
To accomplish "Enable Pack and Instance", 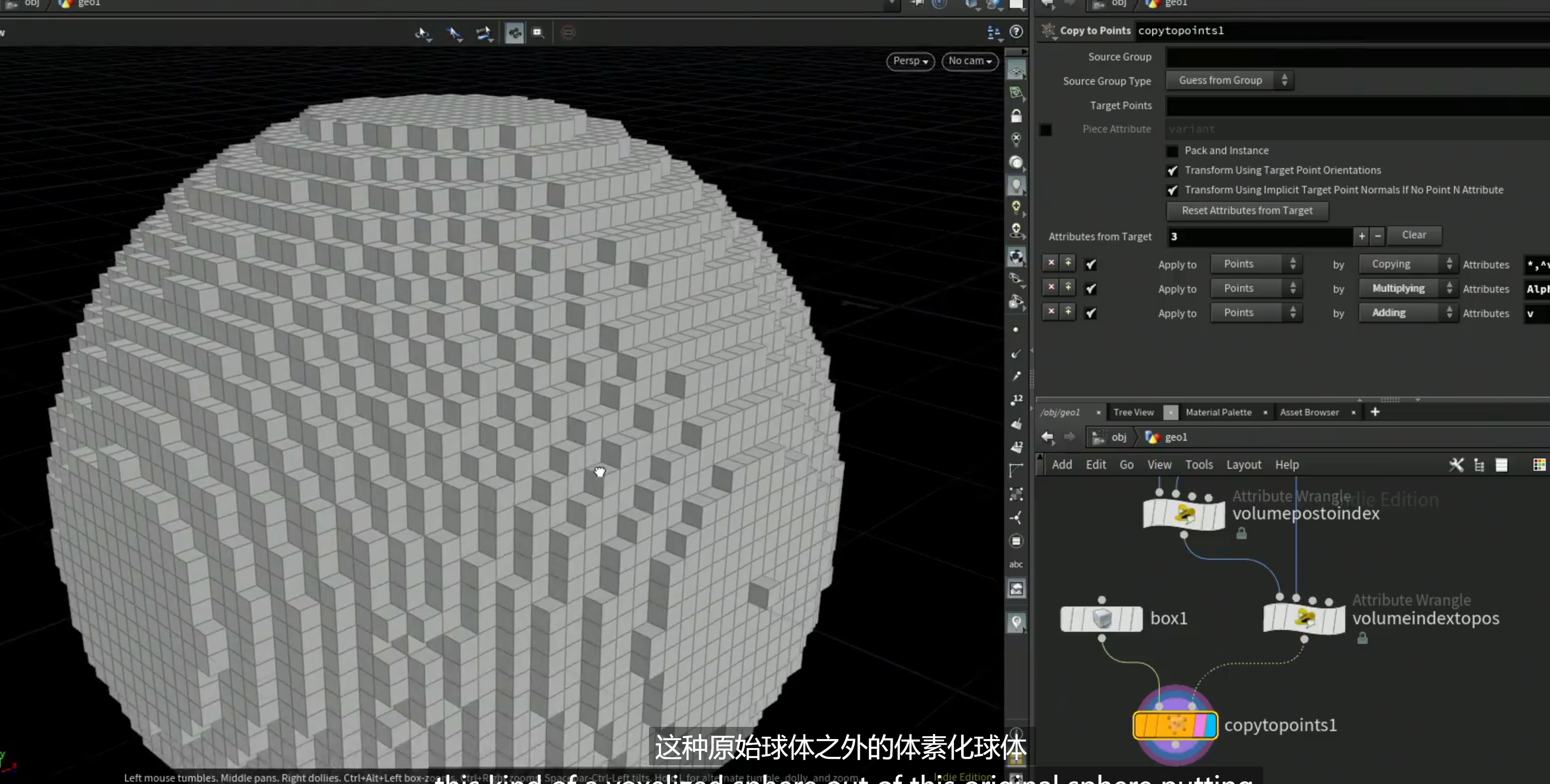I will pyautogui.click(x=1172, y=151).
